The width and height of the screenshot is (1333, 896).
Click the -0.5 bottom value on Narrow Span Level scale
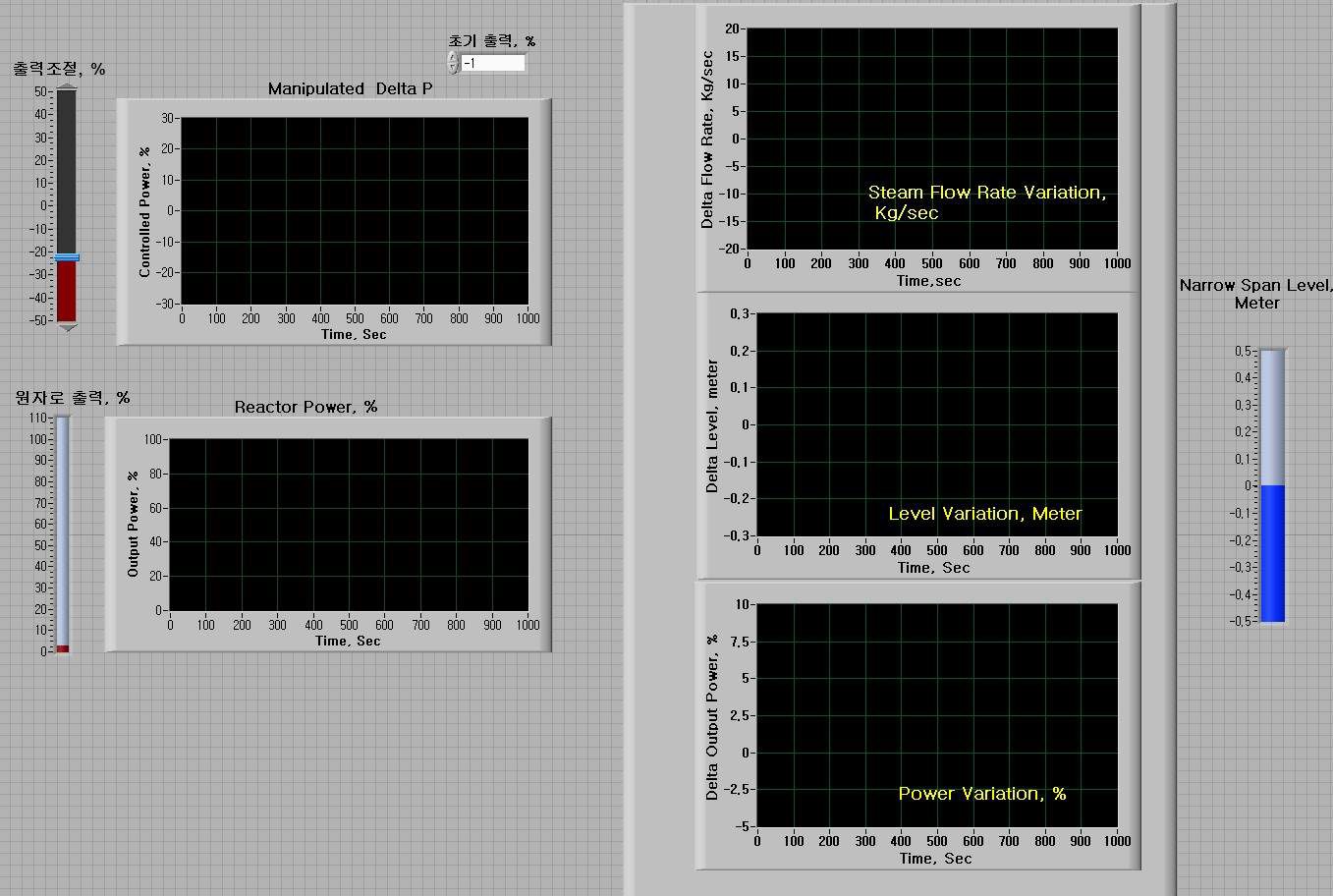click(1240, 621)
